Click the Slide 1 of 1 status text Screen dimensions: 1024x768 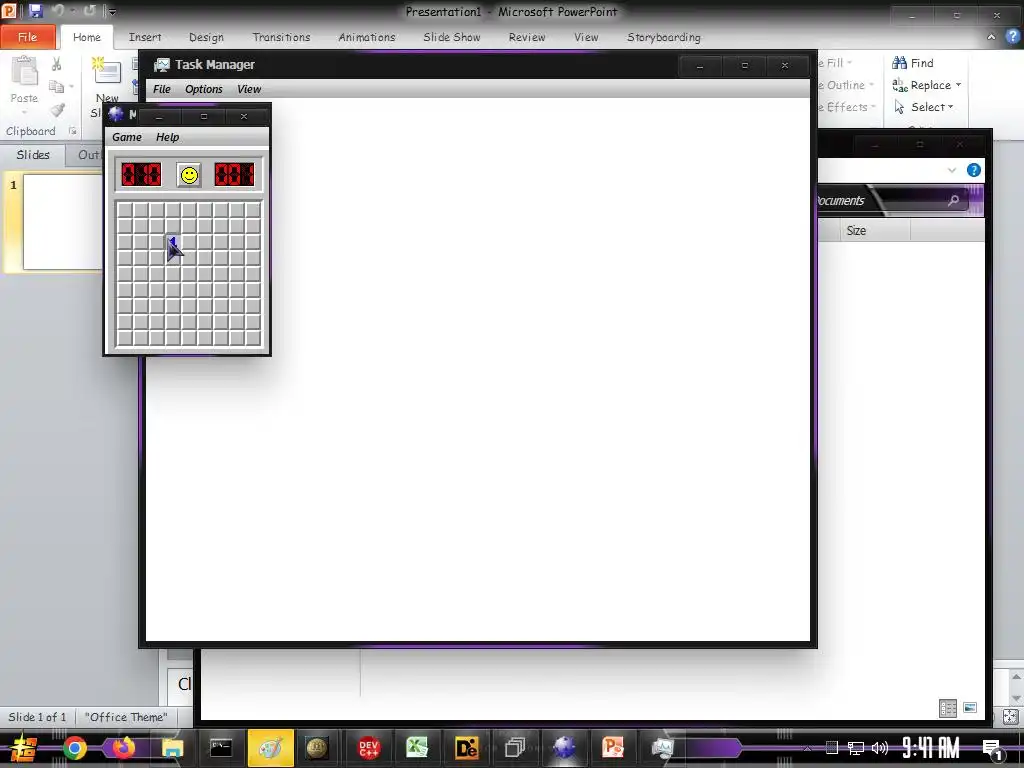pos(37,717)
